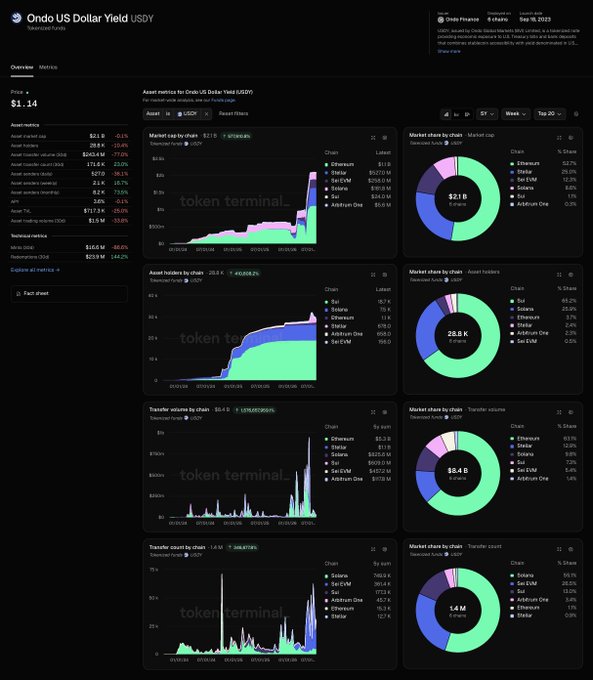Toggle Stellar in Market cap by chain legend
Image resolution: width=593 pixels, height=680 pixels.
[336, 173]
